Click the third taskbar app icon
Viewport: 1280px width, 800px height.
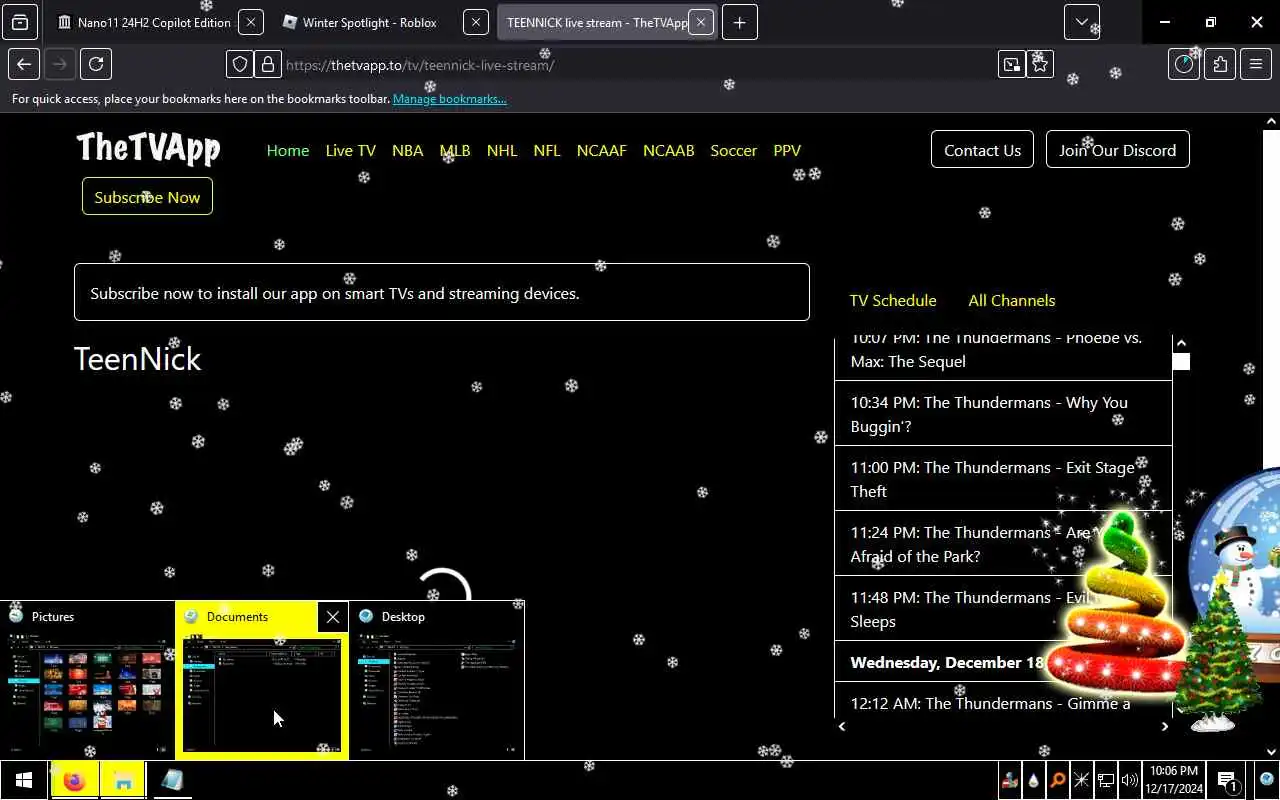click(x=172, y=780)
